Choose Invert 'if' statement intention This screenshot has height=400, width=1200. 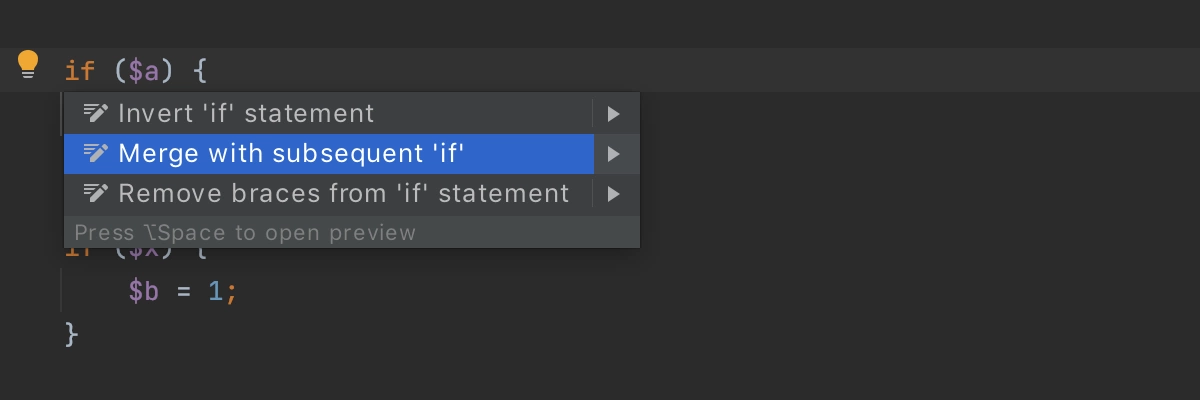pos(246,113)
